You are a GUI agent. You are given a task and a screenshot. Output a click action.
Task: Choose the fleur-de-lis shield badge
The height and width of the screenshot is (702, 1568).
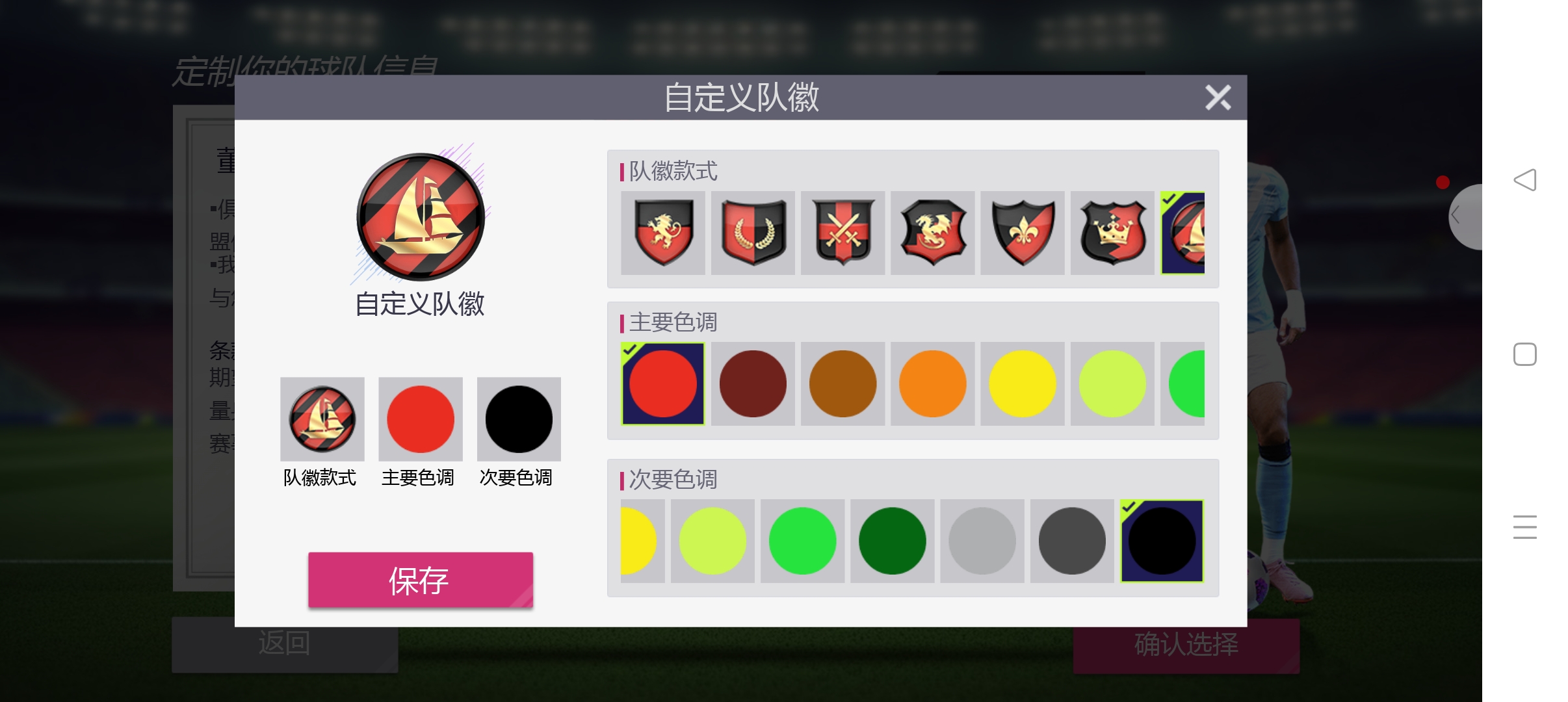pyautogui.click(x=1022, y=233)
